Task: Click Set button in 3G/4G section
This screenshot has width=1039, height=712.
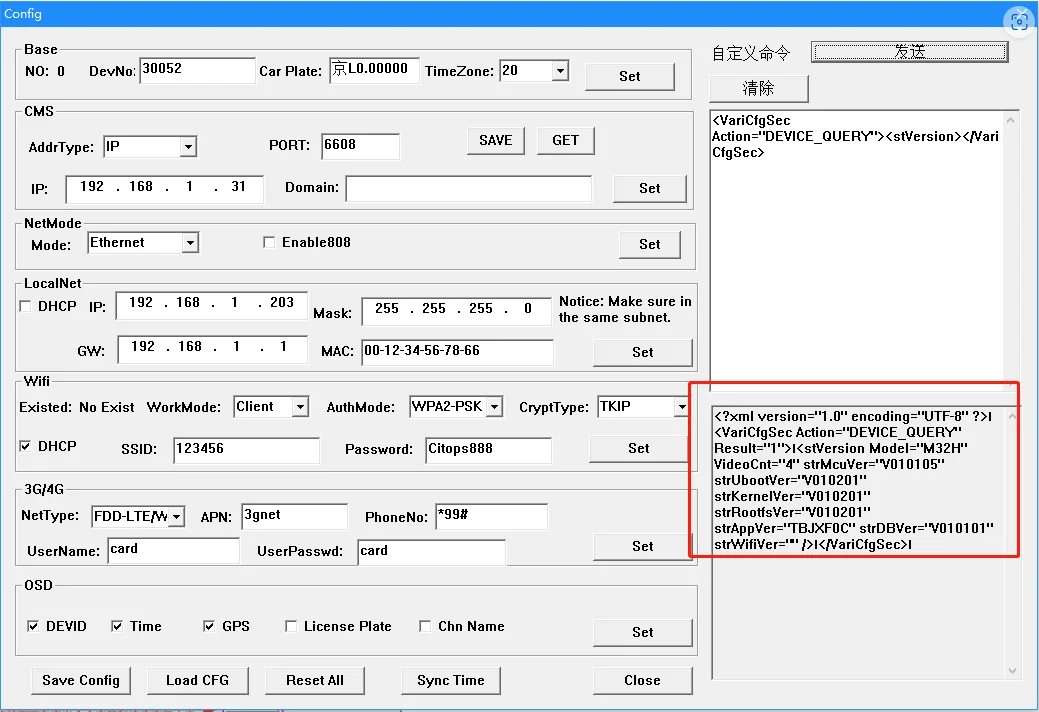Action: (642, 546)
